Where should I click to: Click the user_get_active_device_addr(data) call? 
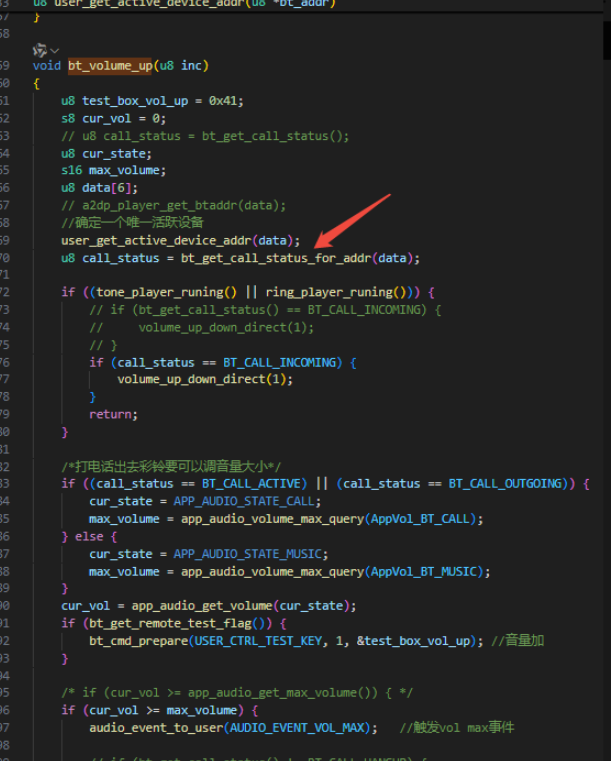(x=181, y=240)
